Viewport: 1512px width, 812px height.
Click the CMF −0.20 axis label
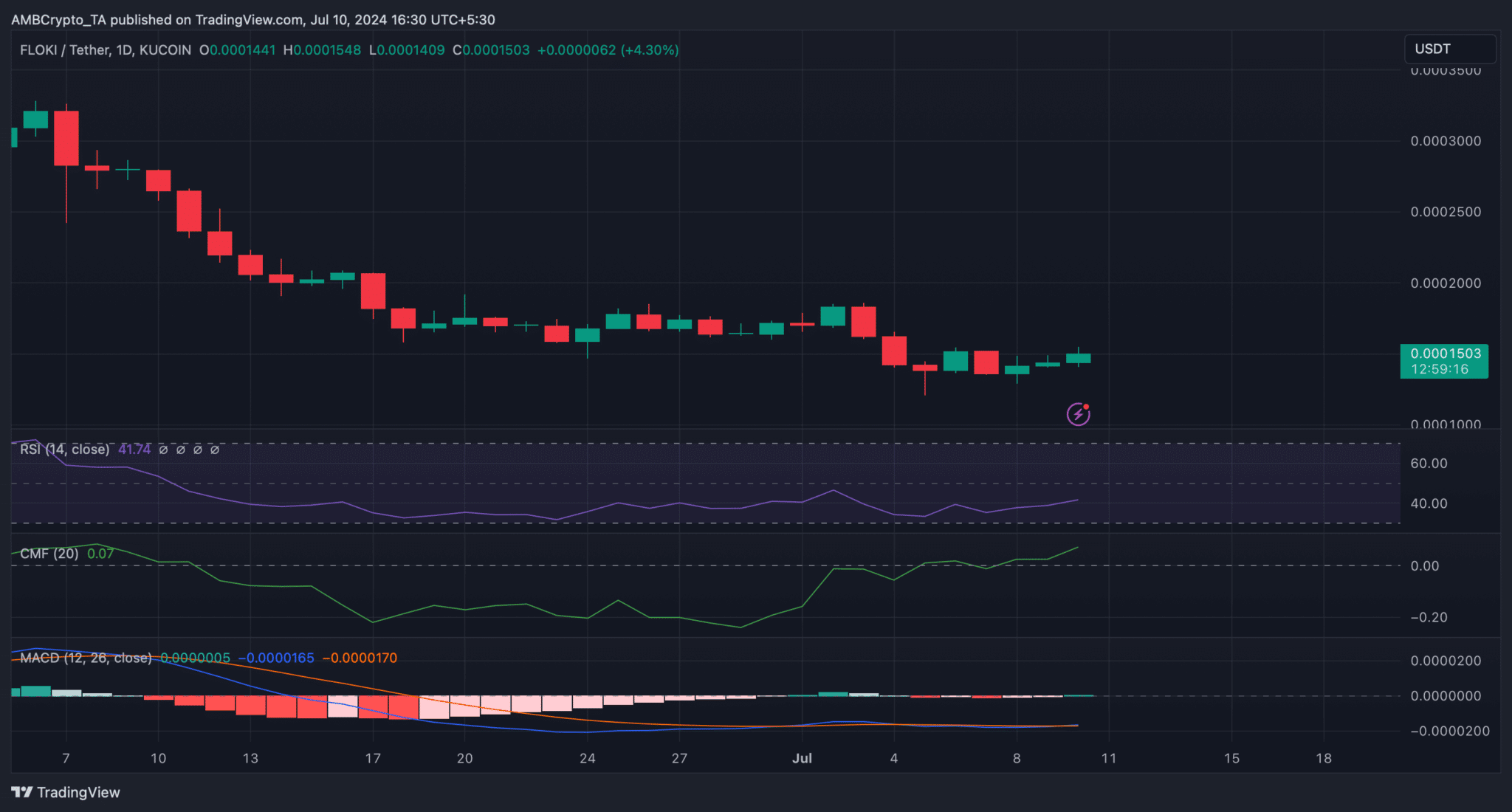pos(1429,617)
